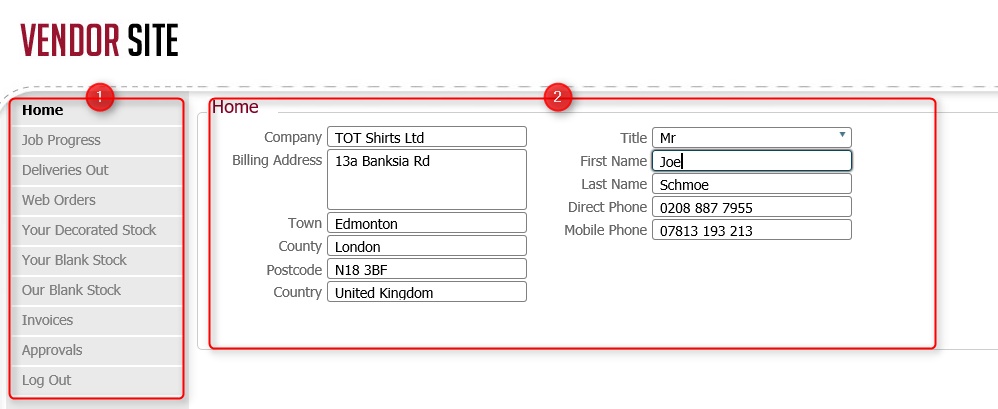
Task: Open the Job Progress page
Action: (x=61, y=140)
